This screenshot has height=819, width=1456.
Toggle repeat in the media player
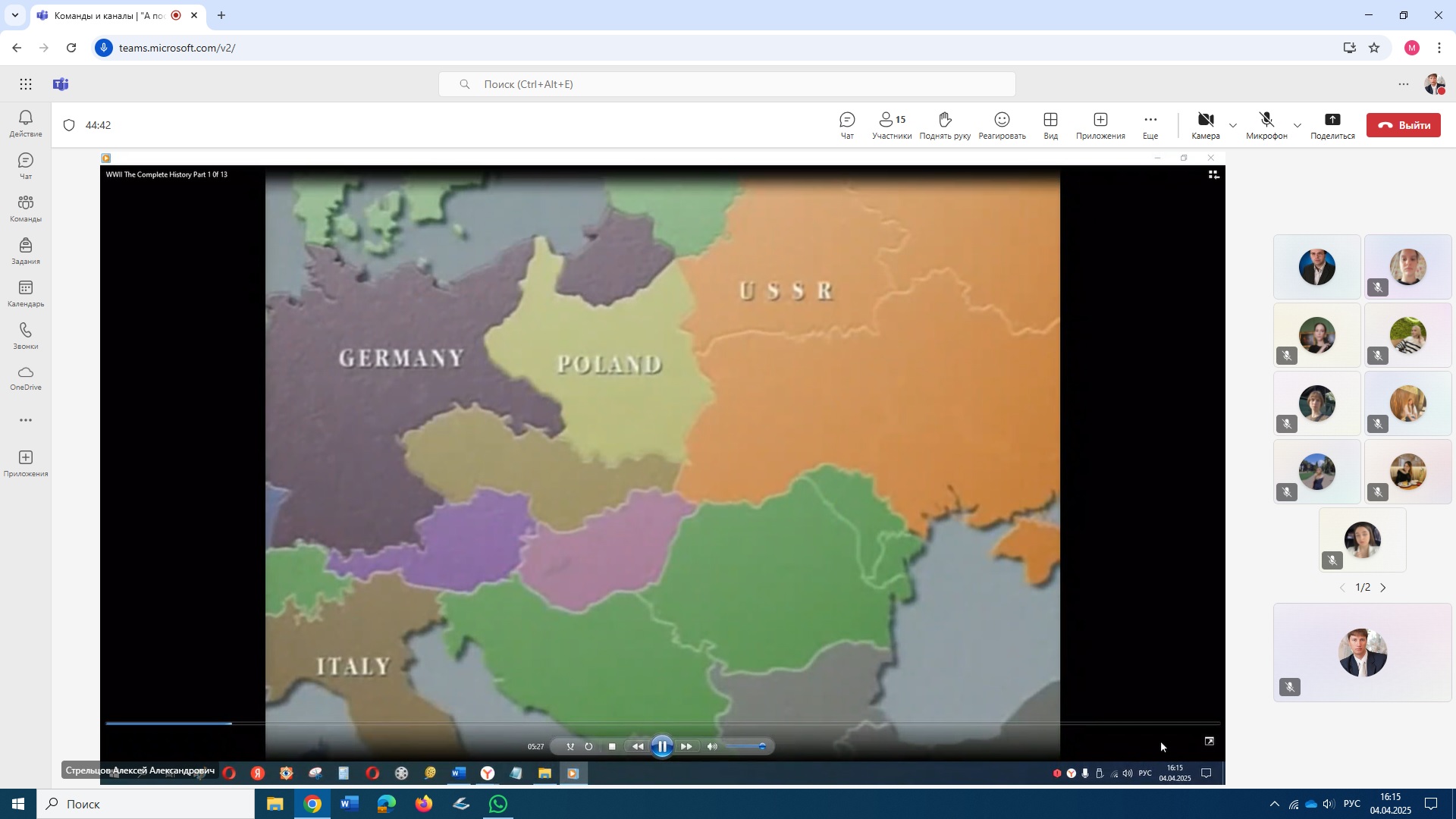pos(588,746)
